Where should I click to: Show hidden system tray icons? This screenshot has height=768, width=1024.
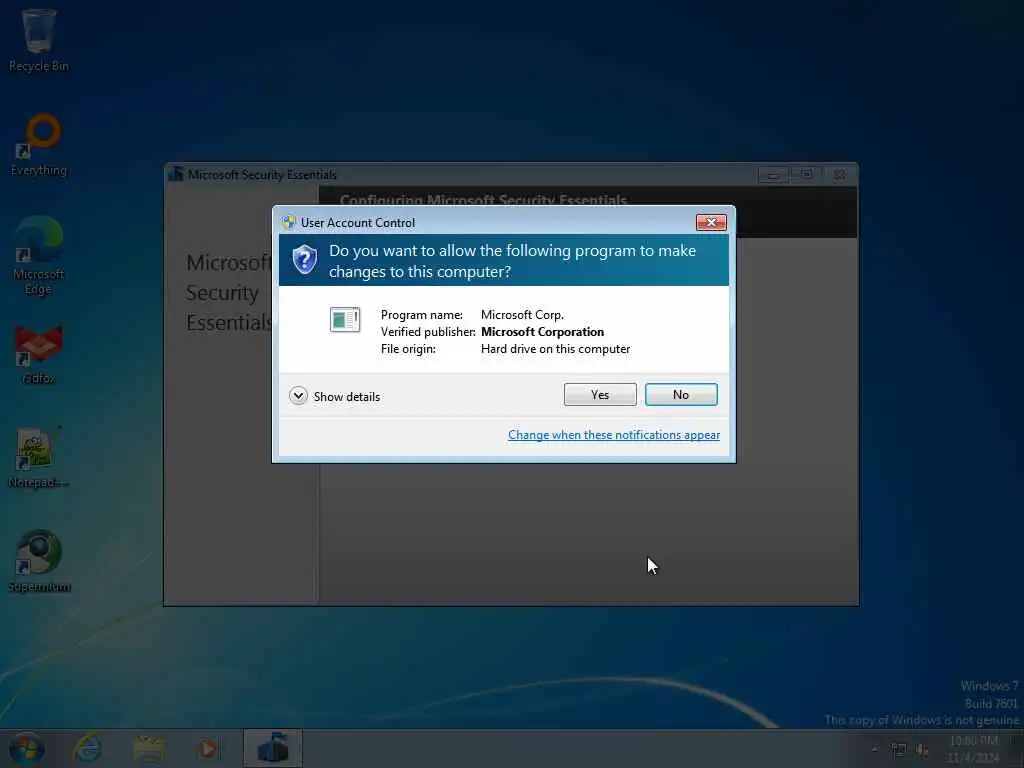[874, 749]
